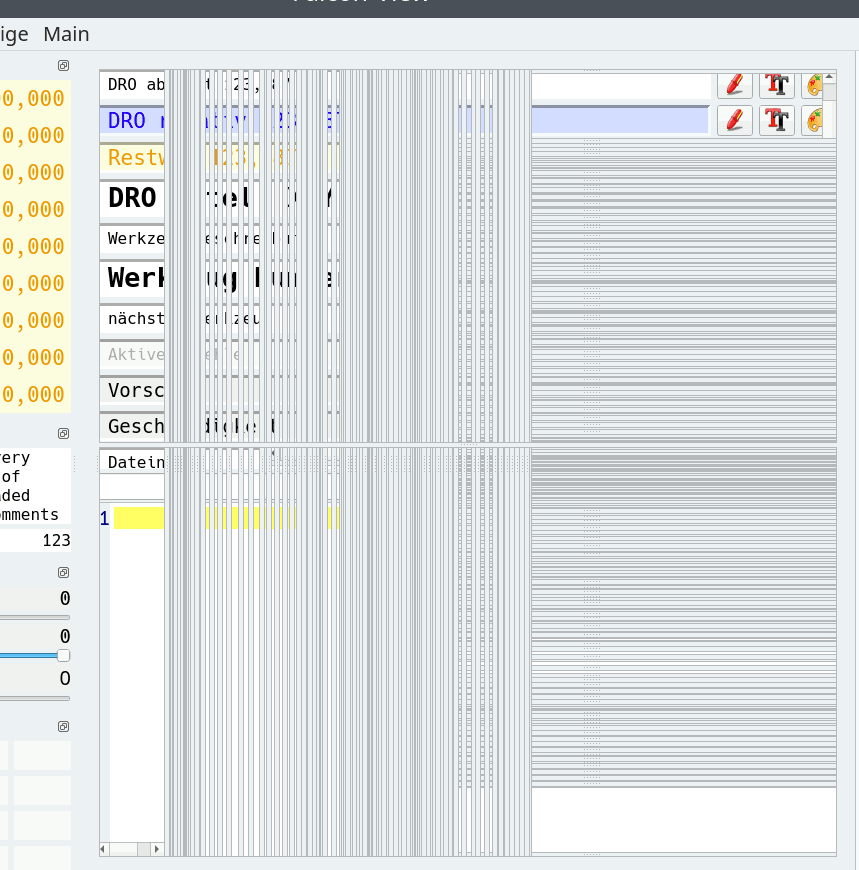
Task: Open the partially visible menu left of Main
Action: pos(13,34)
